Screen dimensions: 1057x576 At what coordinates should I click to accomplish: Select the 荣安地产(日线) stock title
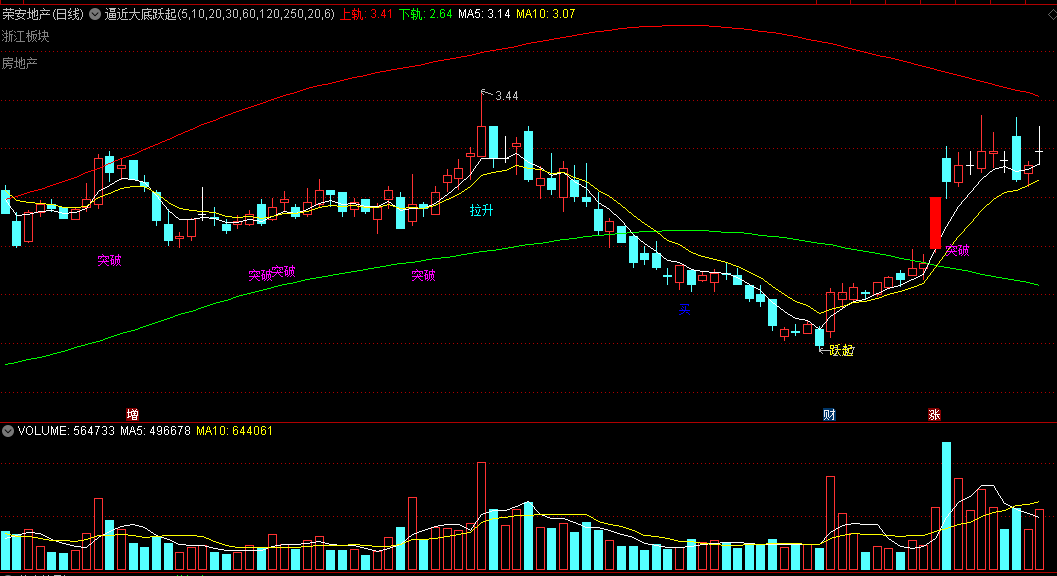[x=43, y=13]
